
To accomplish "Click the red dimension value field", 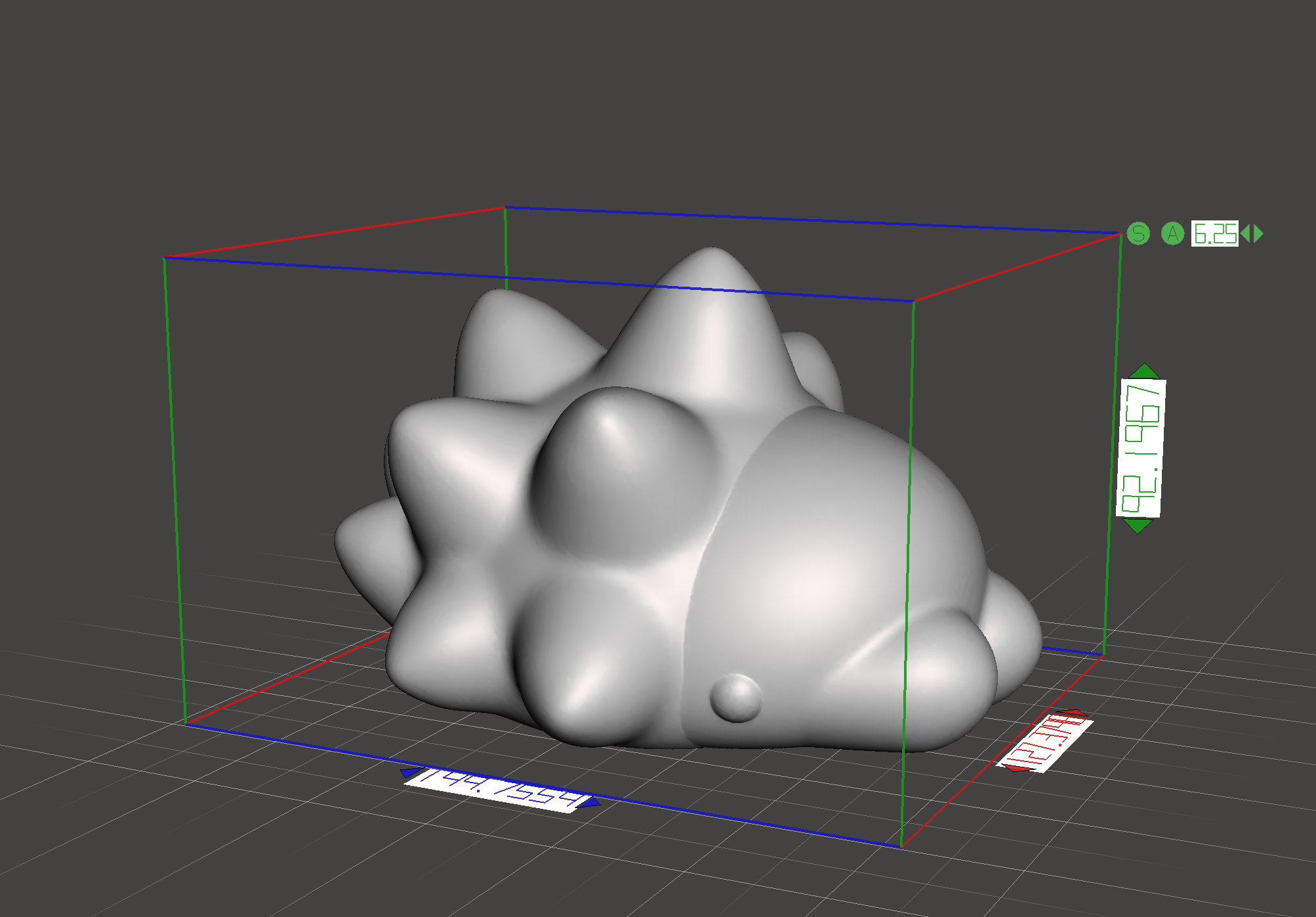I will pos(1044,744).
